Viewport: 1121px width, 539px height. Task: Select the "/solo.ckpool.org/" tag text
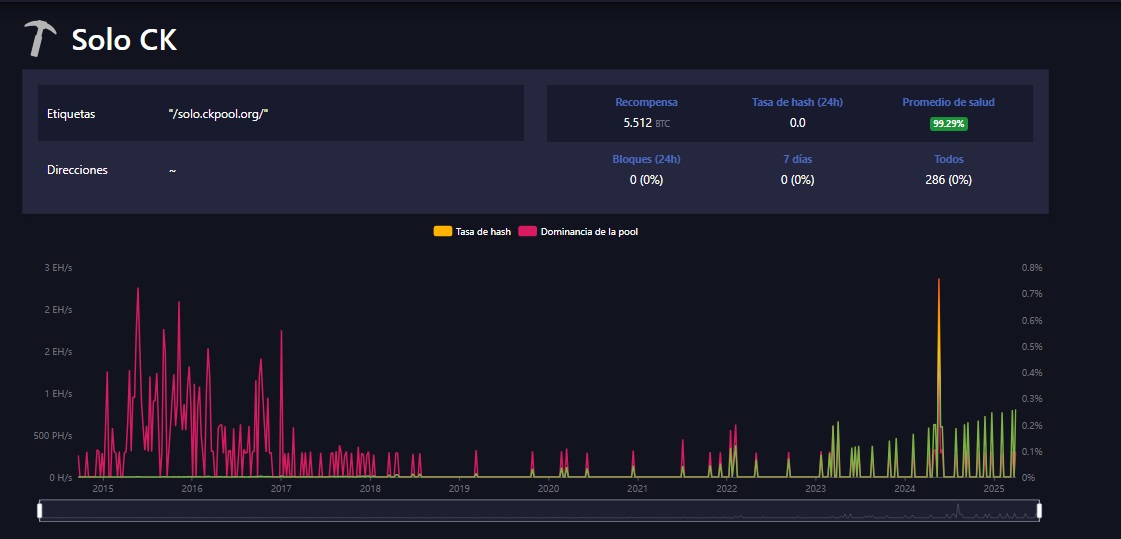point(218,114)
